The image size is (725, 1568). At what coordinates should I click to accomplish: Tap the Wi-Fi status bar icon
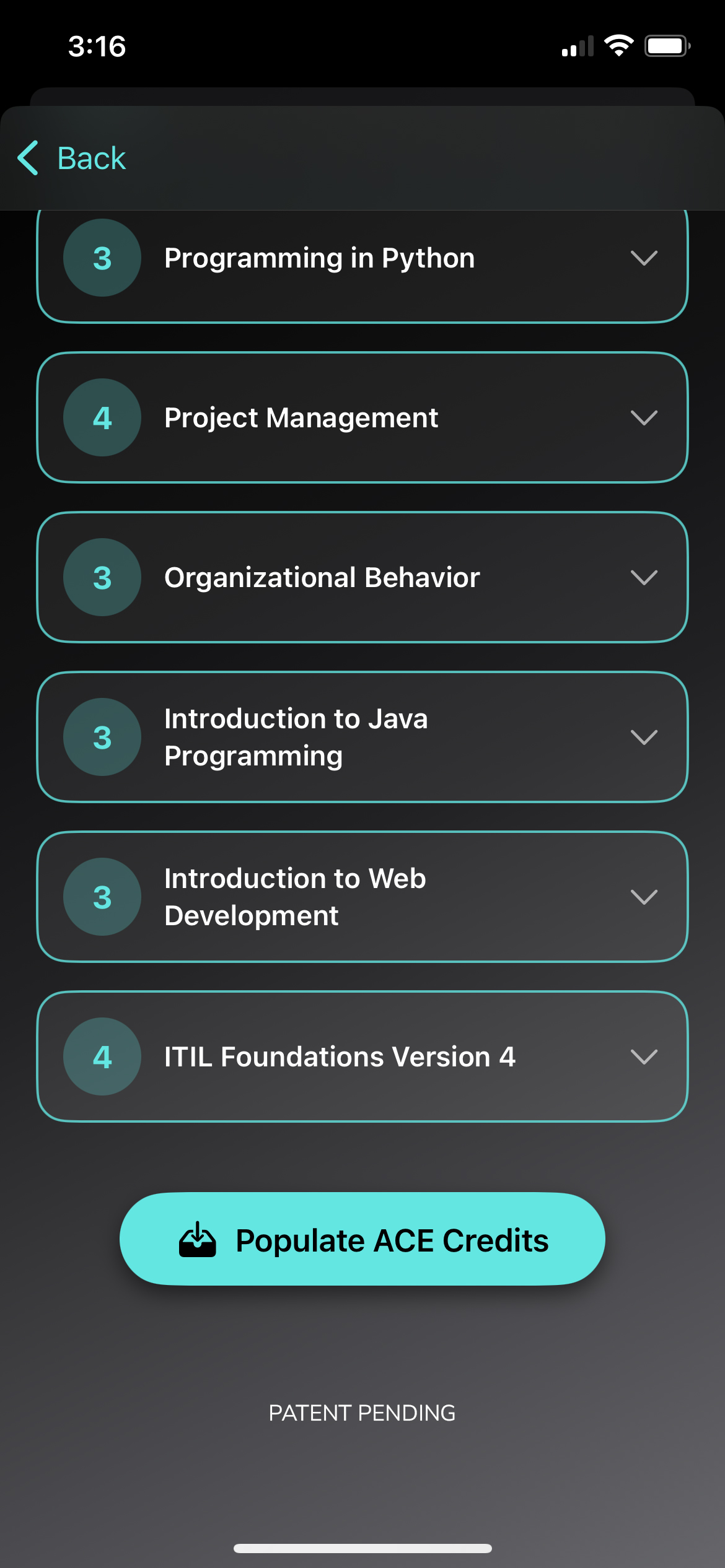pos(618,46)
